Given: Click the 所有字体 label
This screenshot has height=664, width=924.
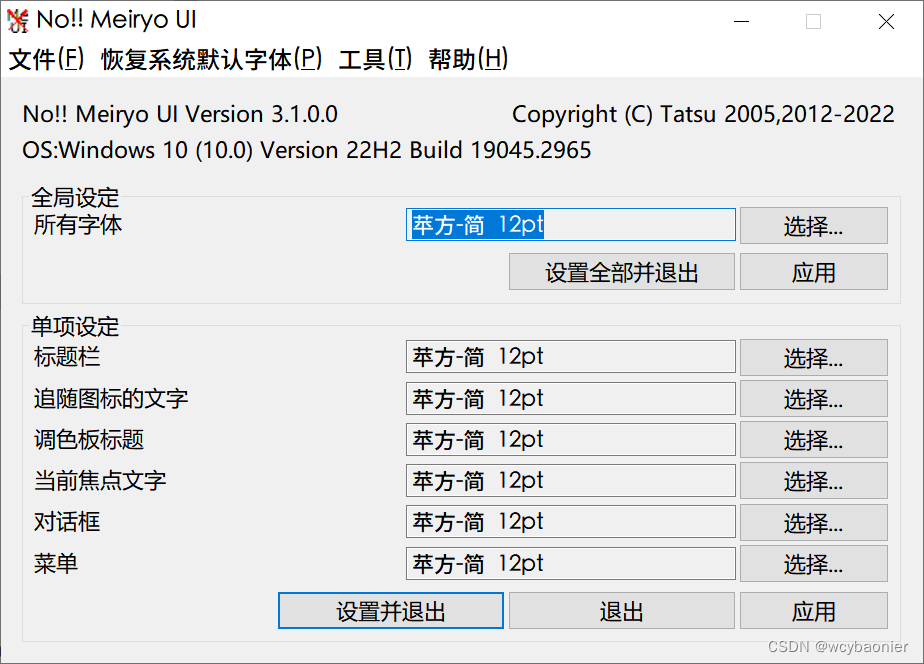Looking at the screenshot, I should [77, 224].
